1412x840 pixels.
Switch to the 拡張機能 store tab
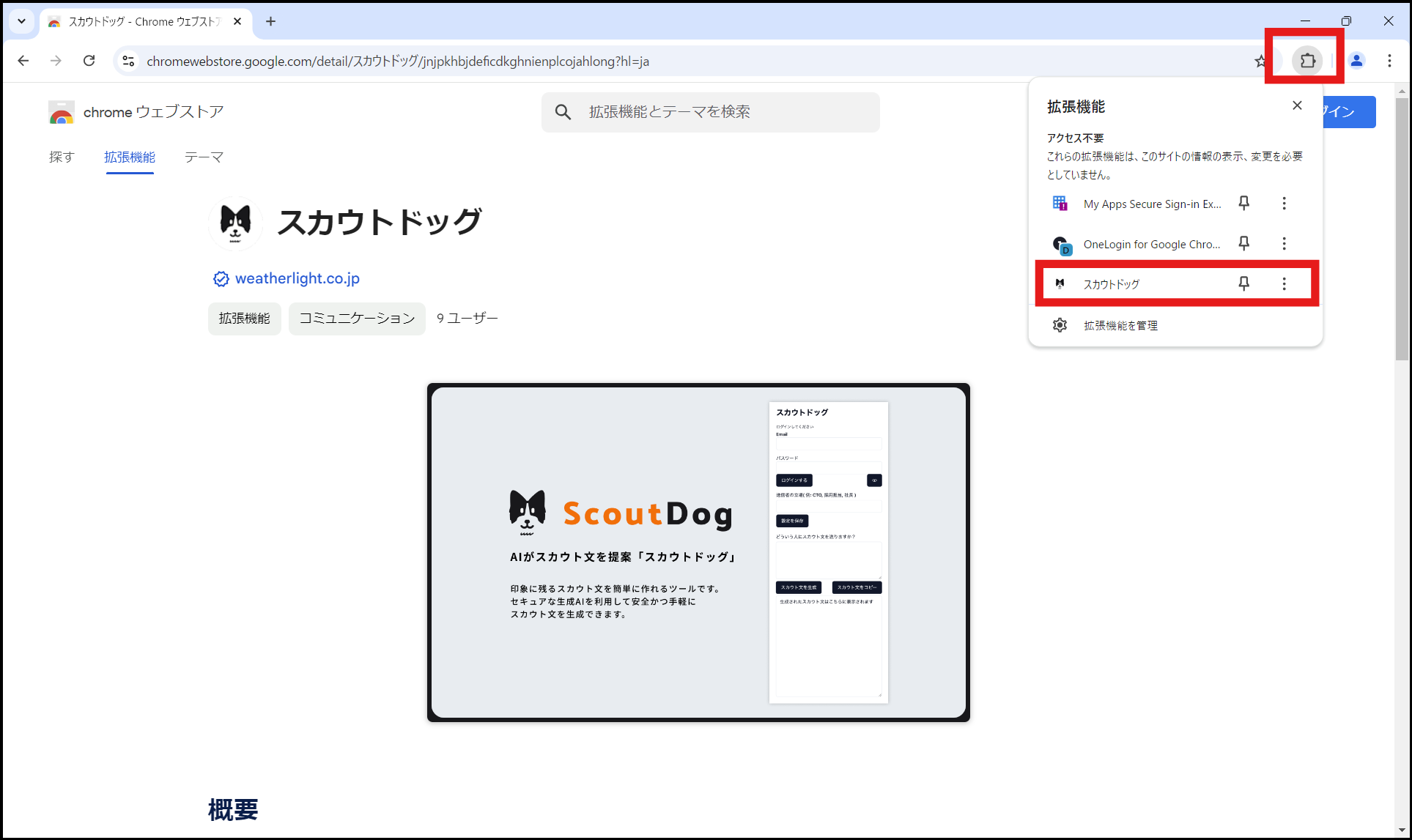(x=130, y=157)
